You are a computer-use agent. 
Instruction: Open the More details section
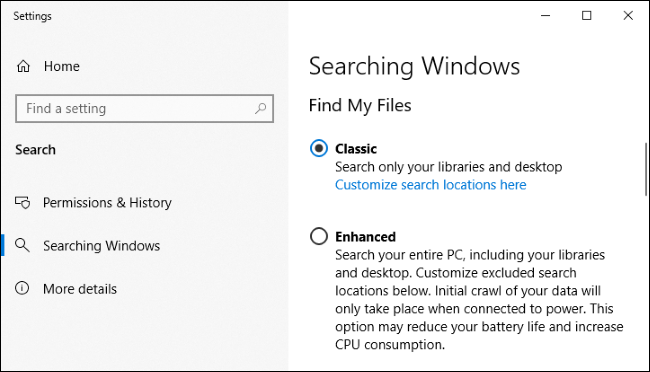[80, 289]
